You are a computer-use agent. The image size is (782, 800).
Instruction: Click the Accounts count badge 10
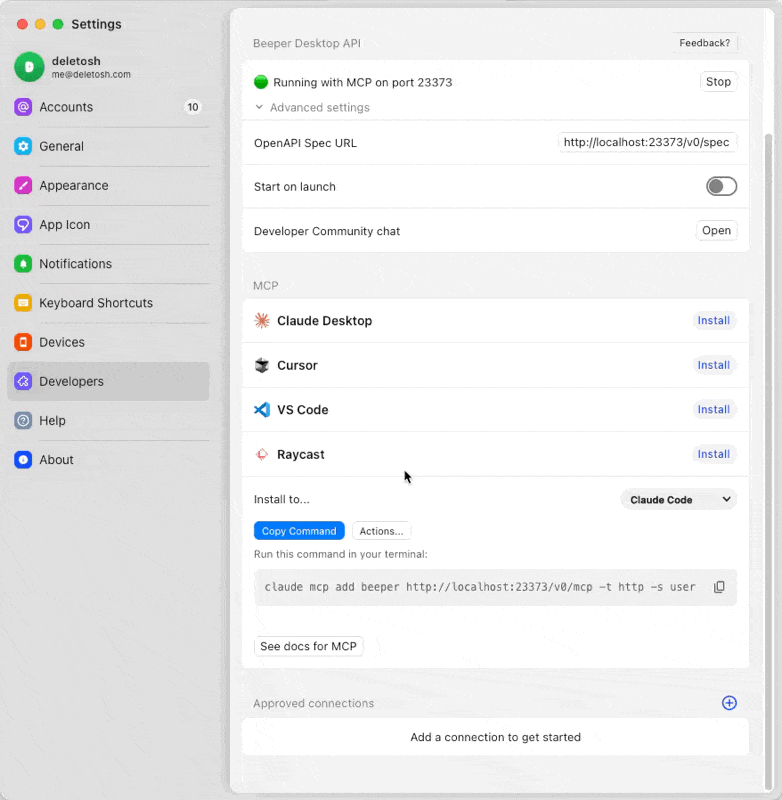coord(193,107)
